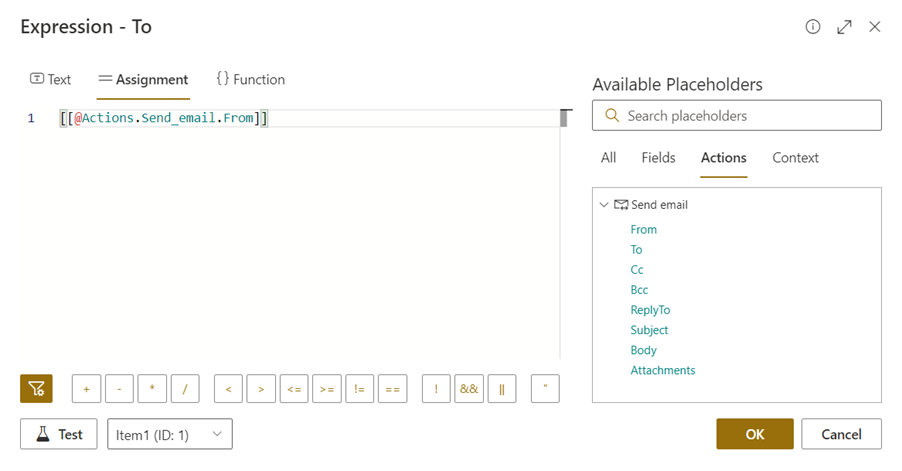Insert the double quote character button

point(545,389)
